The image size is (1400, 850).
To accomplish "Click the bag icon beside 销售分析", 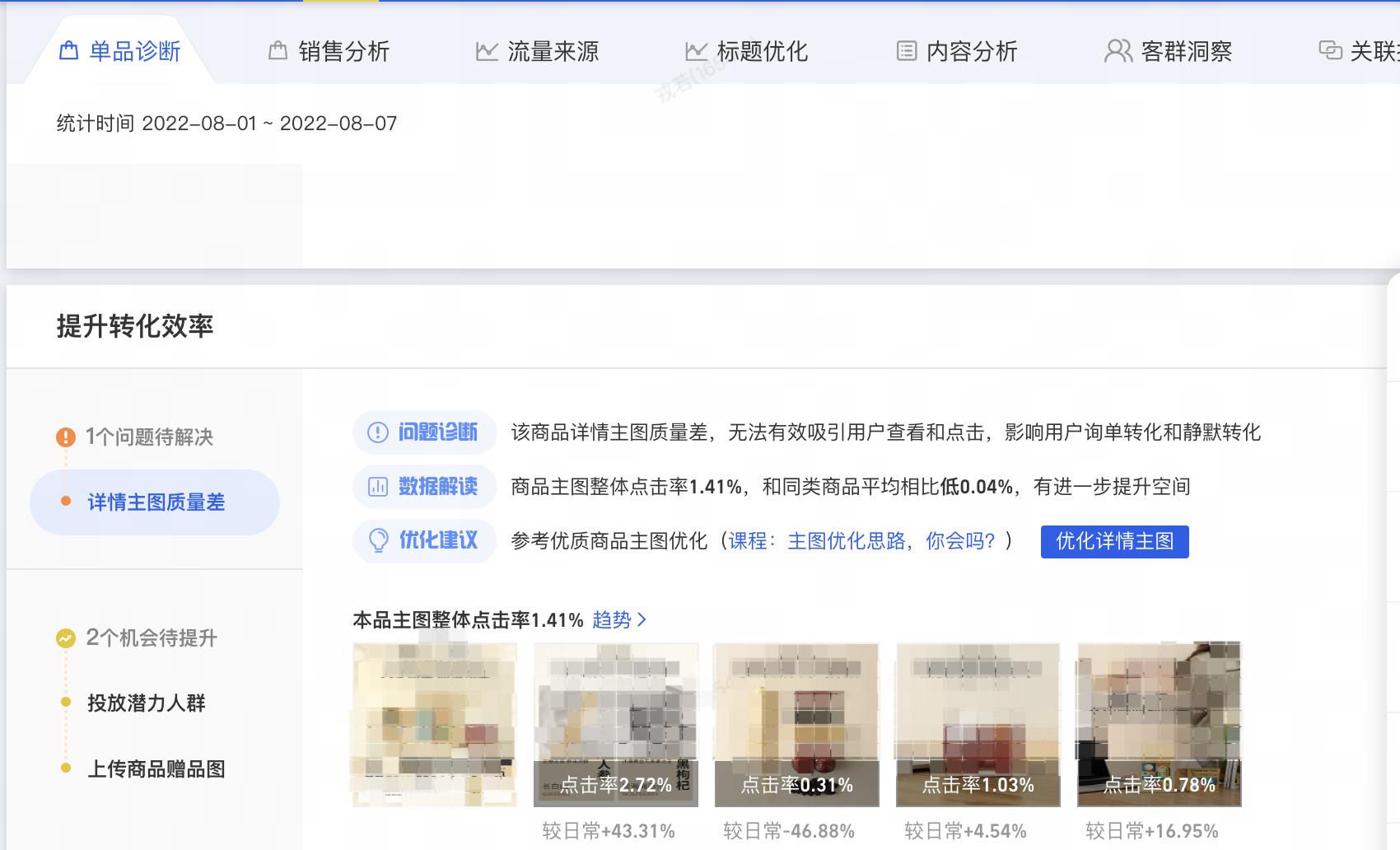I will click(278, 51).
